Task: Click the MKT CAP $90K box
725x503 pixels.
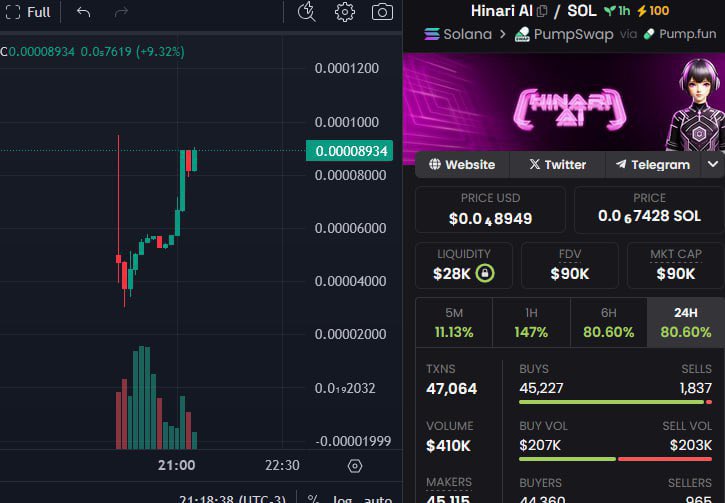Action: [x=676, y=265]
